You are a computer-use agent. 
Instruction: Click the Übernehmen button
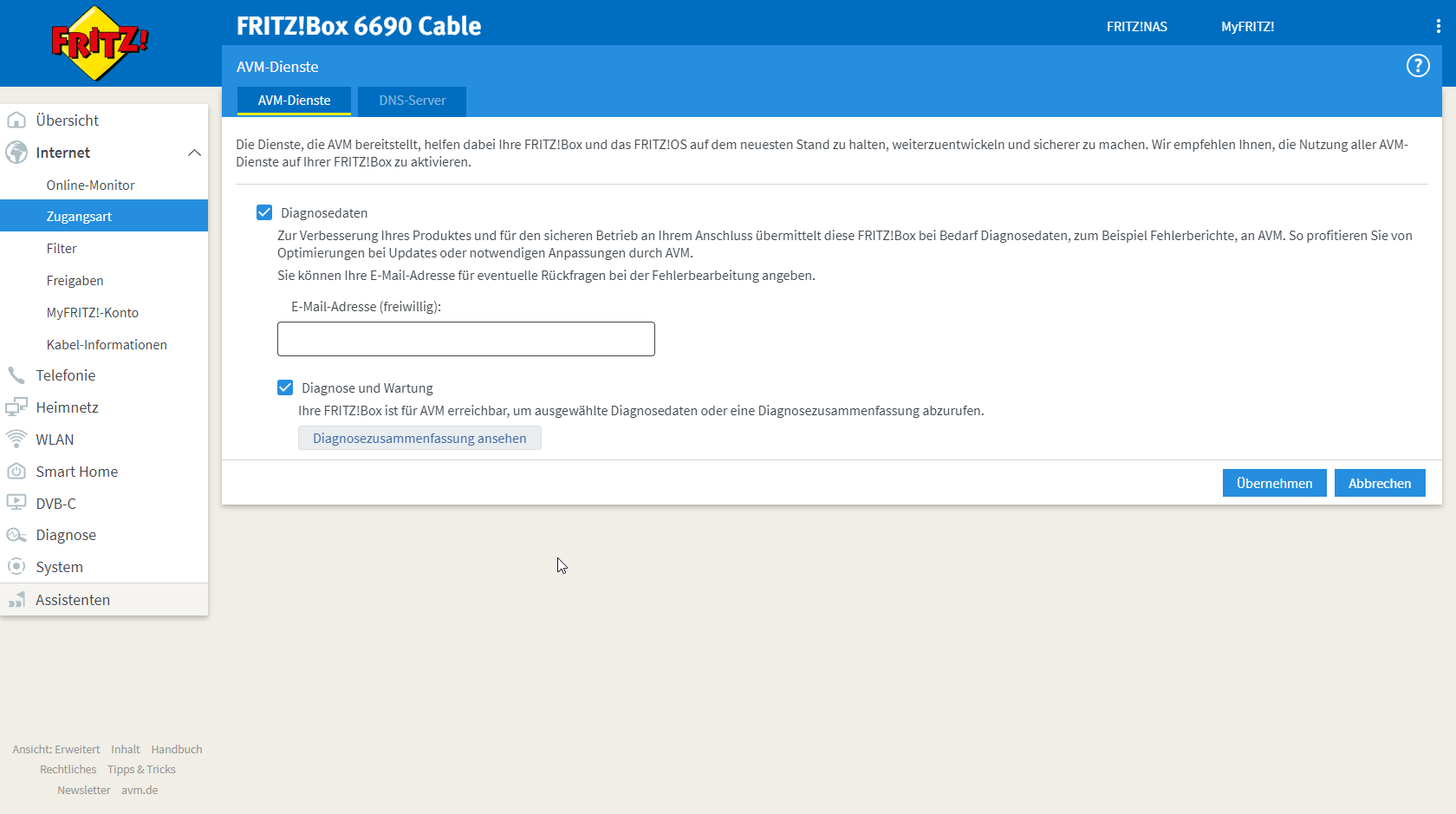1274,483
